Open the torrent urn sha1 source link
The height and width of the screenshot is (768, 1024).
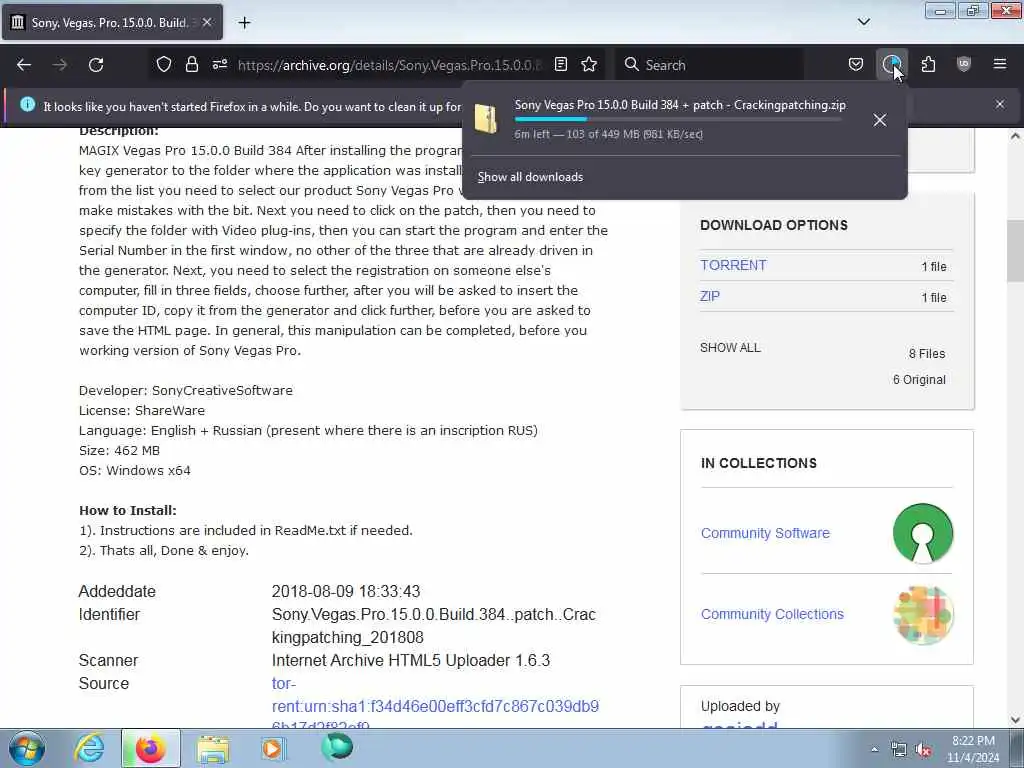(435, 705)
